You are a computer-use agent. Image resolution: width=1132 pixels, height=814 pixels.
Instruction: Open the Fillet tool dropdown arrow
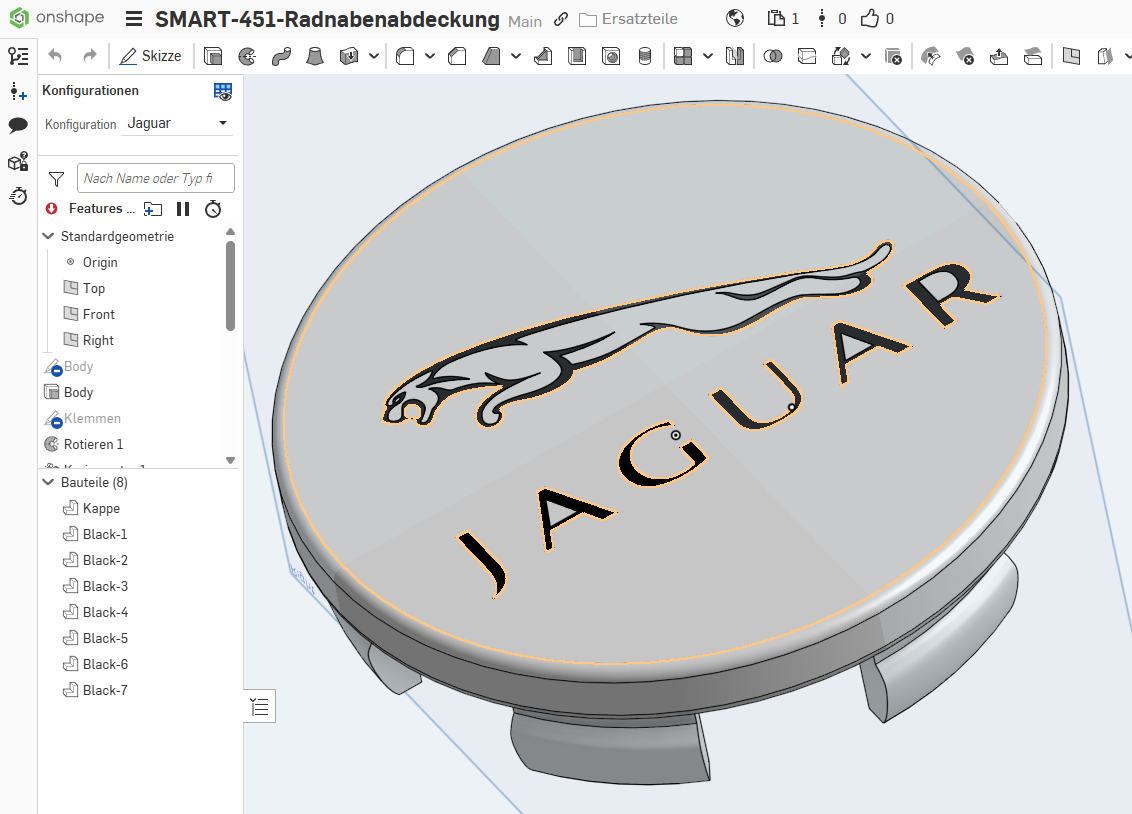tap(430, 56)
